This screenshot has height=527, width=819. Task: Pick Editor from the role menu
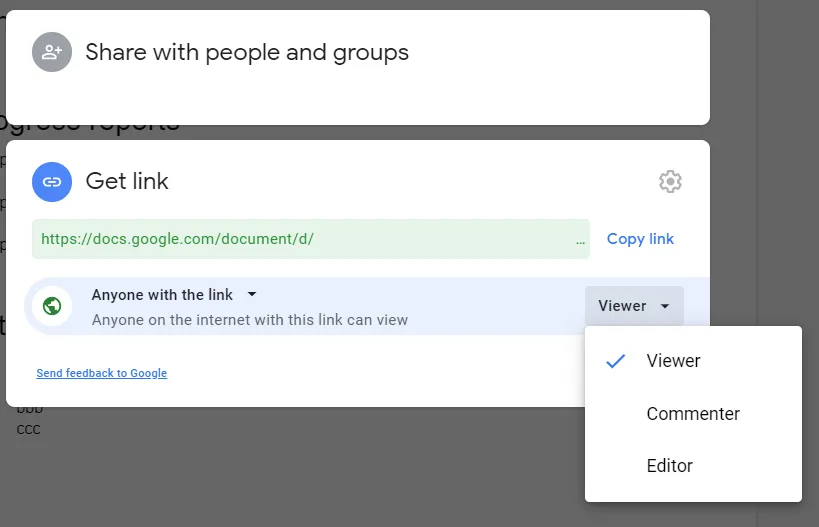coord(669,466)
